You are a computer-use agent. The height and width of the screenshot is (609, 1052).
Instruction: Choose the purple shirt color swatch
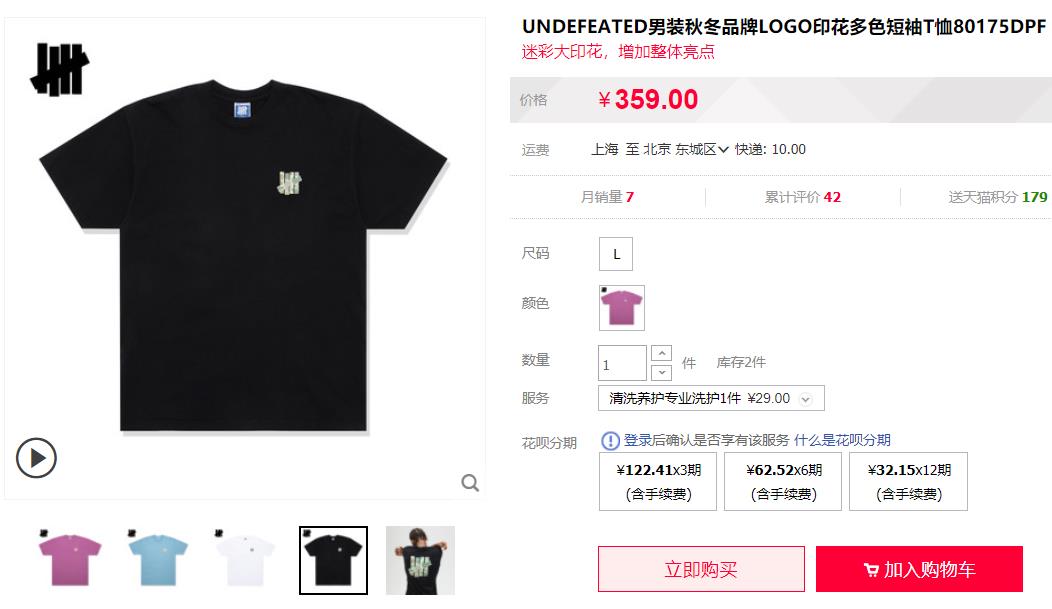tap(622, 308)
